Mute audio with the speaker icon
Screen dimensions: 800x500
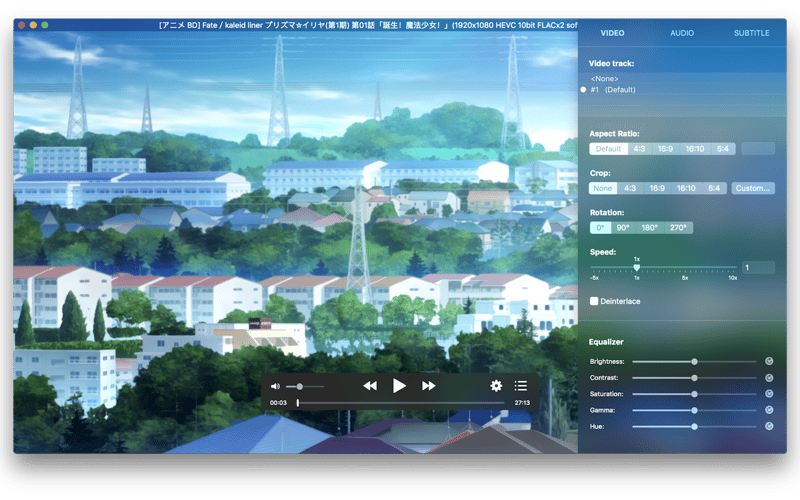coord(275,386)
